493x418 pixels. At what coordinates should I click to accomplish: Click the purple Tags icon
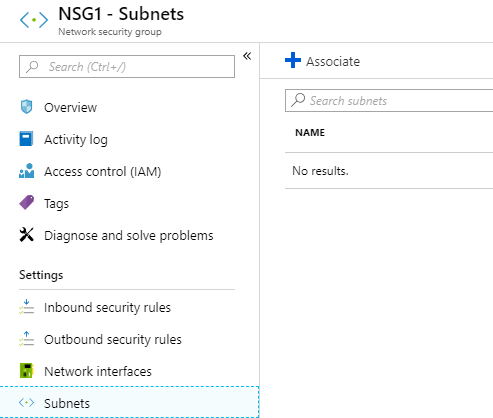pos(27,202)
